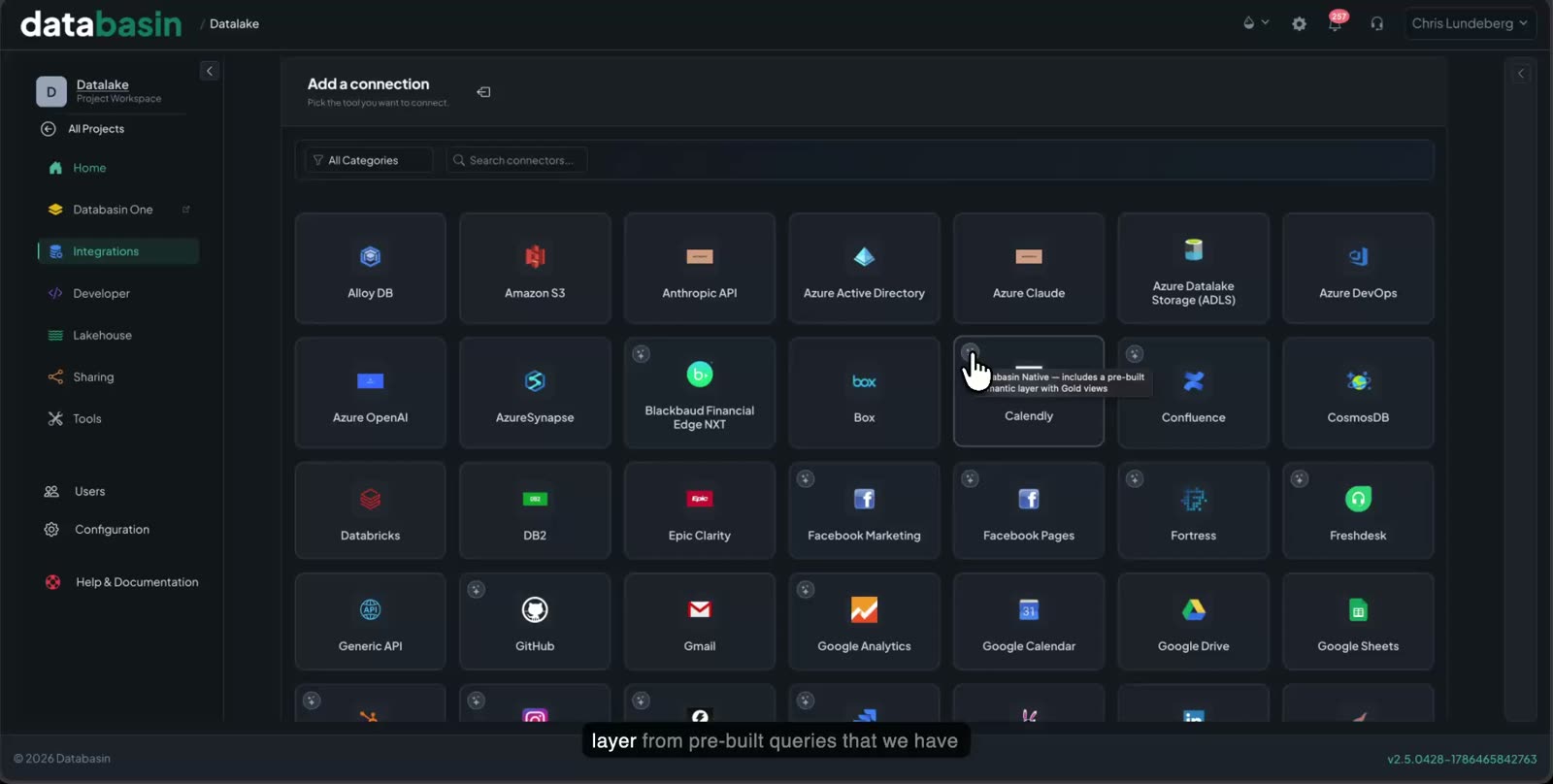Expand the right side panel chevron

pyautogui.click(x=1521, y=73)
